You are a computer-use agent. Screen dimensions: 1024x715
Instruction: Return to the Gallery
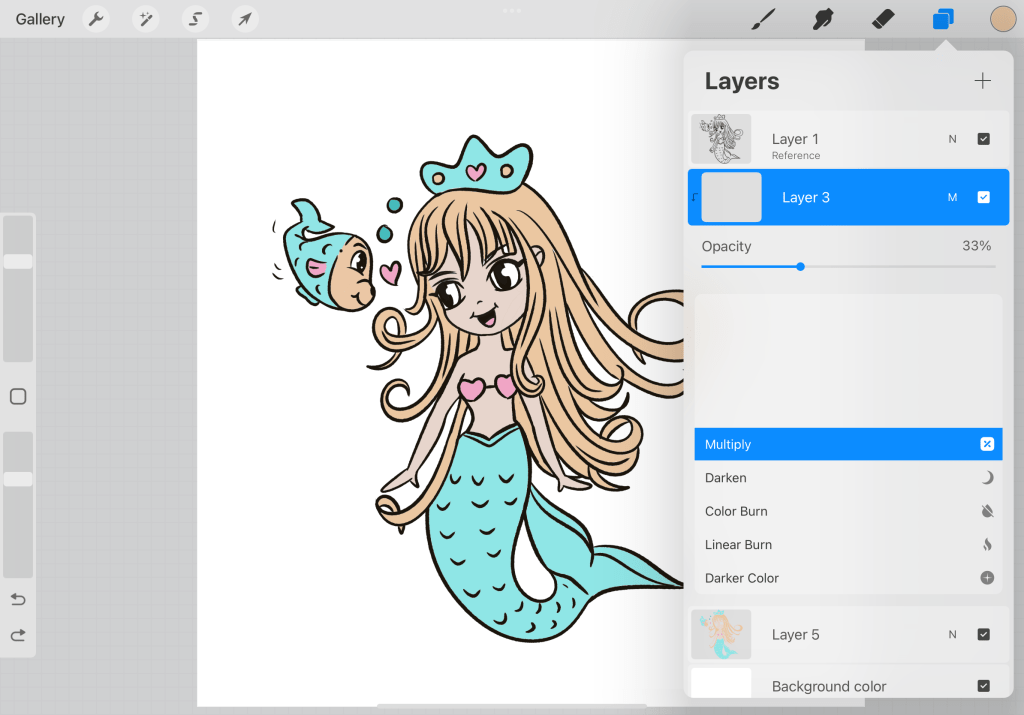click(40, 19)
